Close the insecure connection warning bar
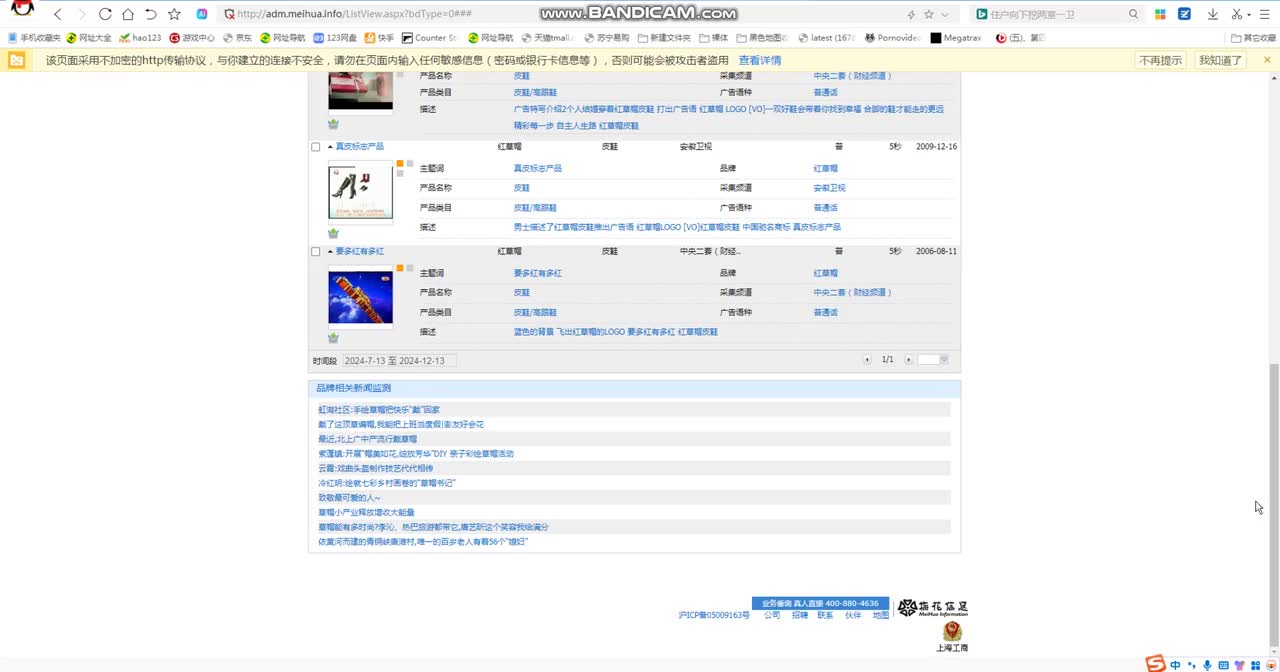 coord(1267,60)
